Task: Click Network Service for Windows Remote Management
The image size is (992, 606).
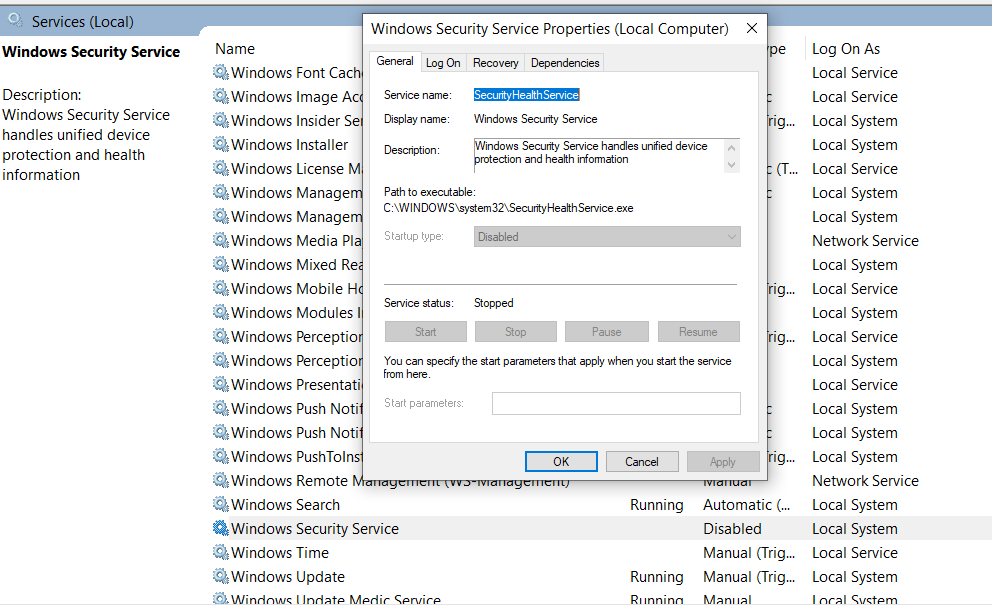Action: [865, 481]
